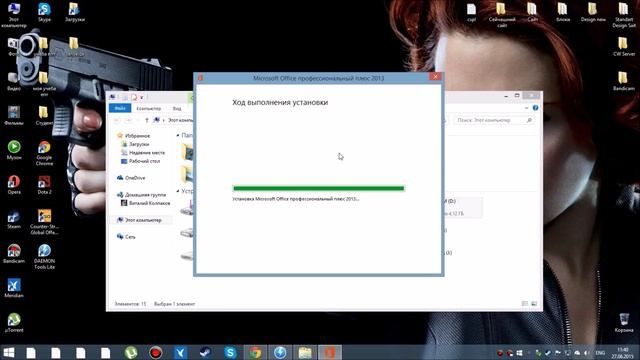The width and height of the screenshot is (640, 360).
Task: Launch µTorrent desktop shortcut
Action: pyautogui.click(x=14, y=322)
